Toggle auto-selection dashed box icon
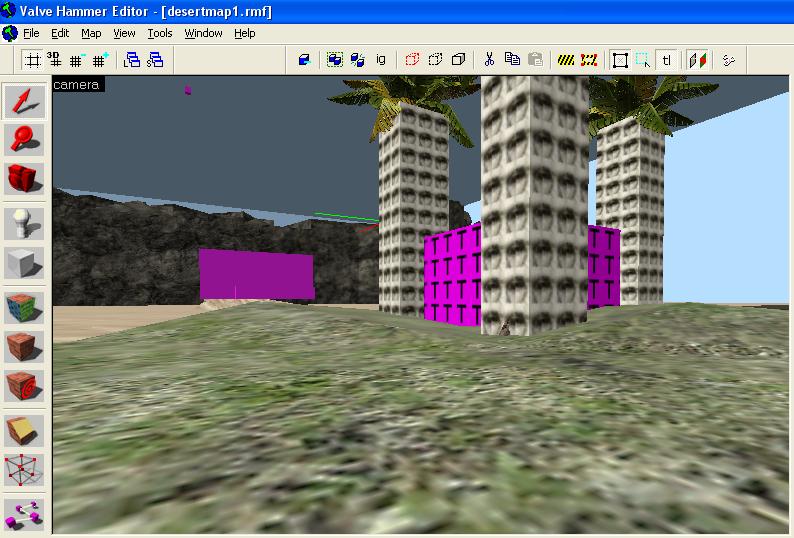Viewport: 794px width, 538px height. [x=643, y=60]
